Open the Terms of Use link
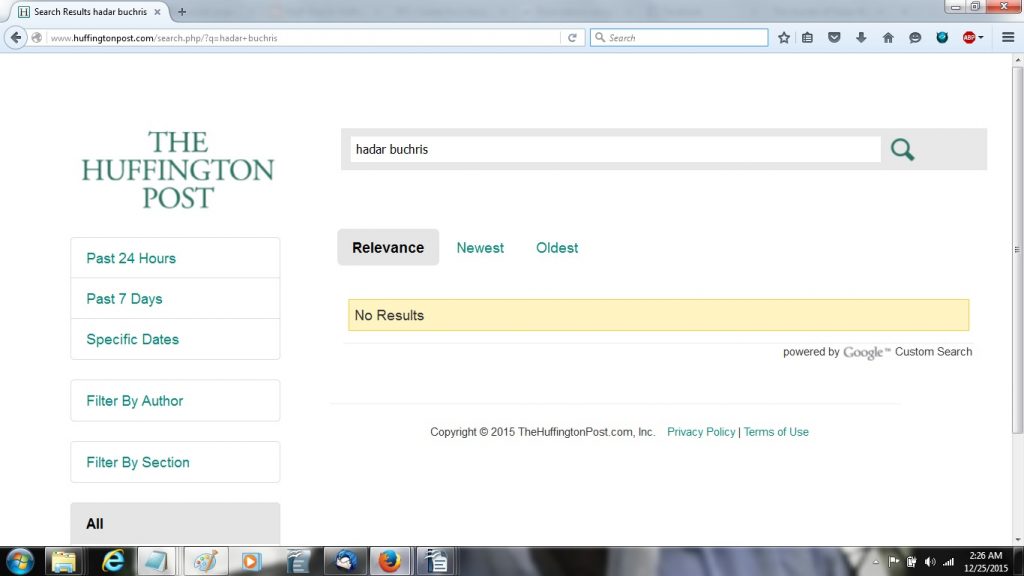Image resolution: width=1024 pixels, height=576 pixels. (x=776, y=432)
